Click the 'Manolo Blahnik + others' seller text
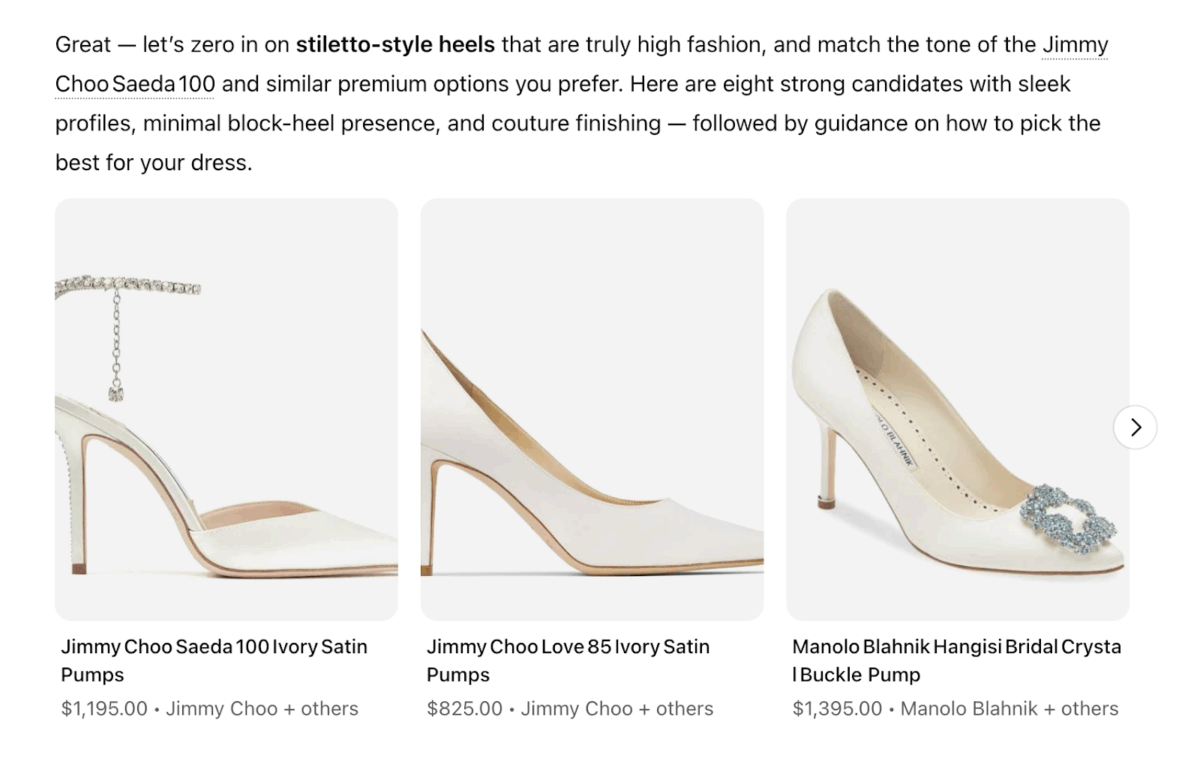 pos(1009,708)
